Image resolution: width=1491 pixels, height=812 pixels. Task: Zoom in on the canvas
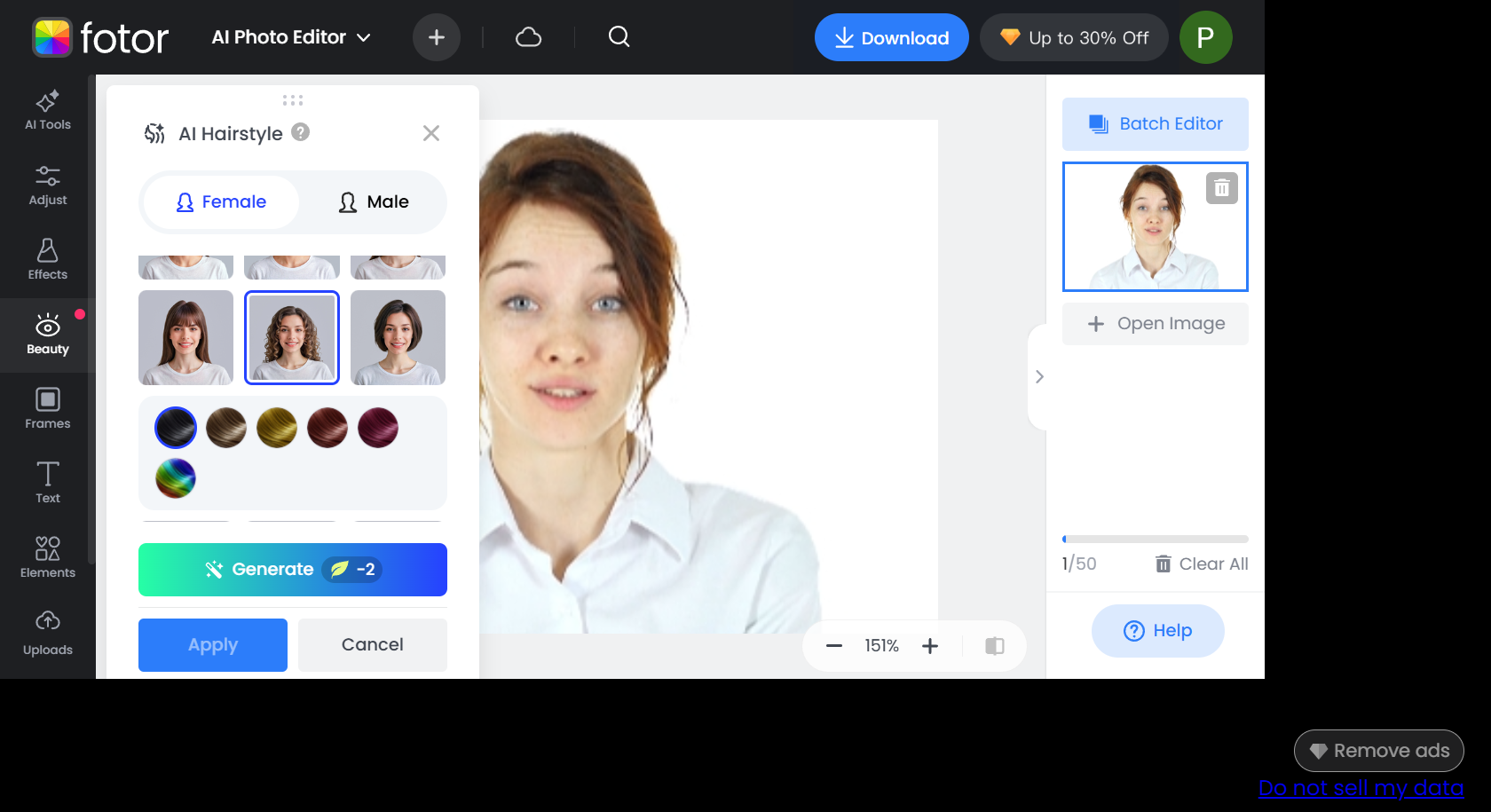[930, 646]
